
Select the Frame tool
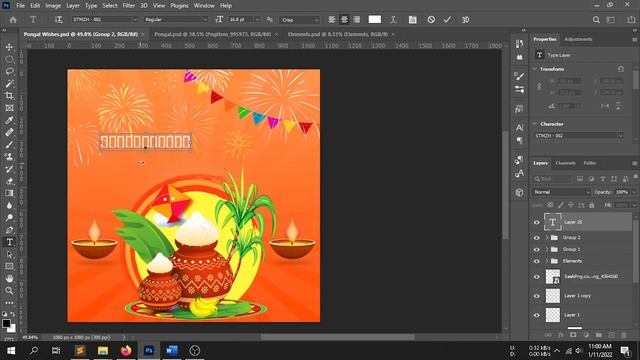(x=9, y=108)
